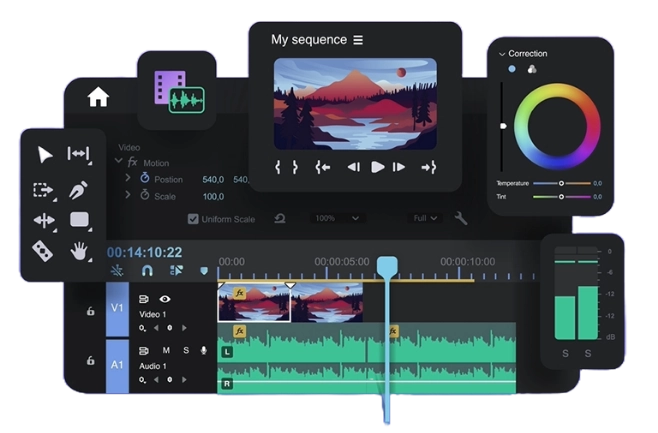658x433 pixels.
Task: Click the Go to Out point button
Action: (428, 167)
